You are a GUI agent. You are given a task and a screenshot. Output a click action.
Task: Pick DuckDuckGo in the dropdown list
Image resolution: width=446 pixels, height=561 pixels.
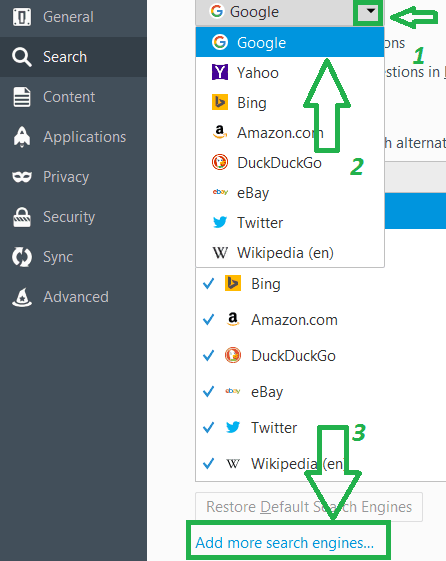point(290,163)
